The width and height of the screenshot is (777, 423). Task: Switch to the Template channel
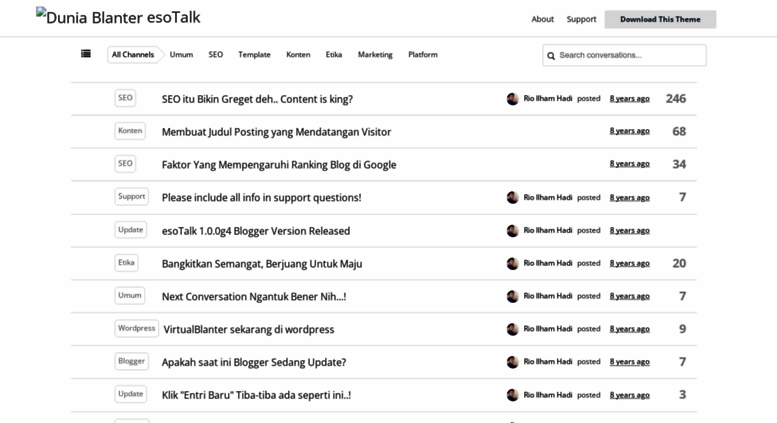(254, 54)
